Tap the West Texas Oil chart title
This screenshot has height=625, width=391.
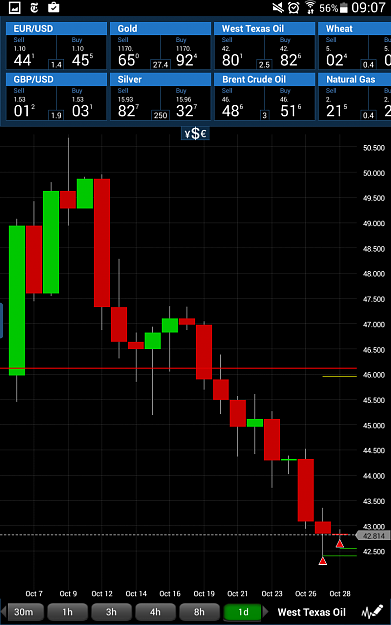tap(311, 612)
